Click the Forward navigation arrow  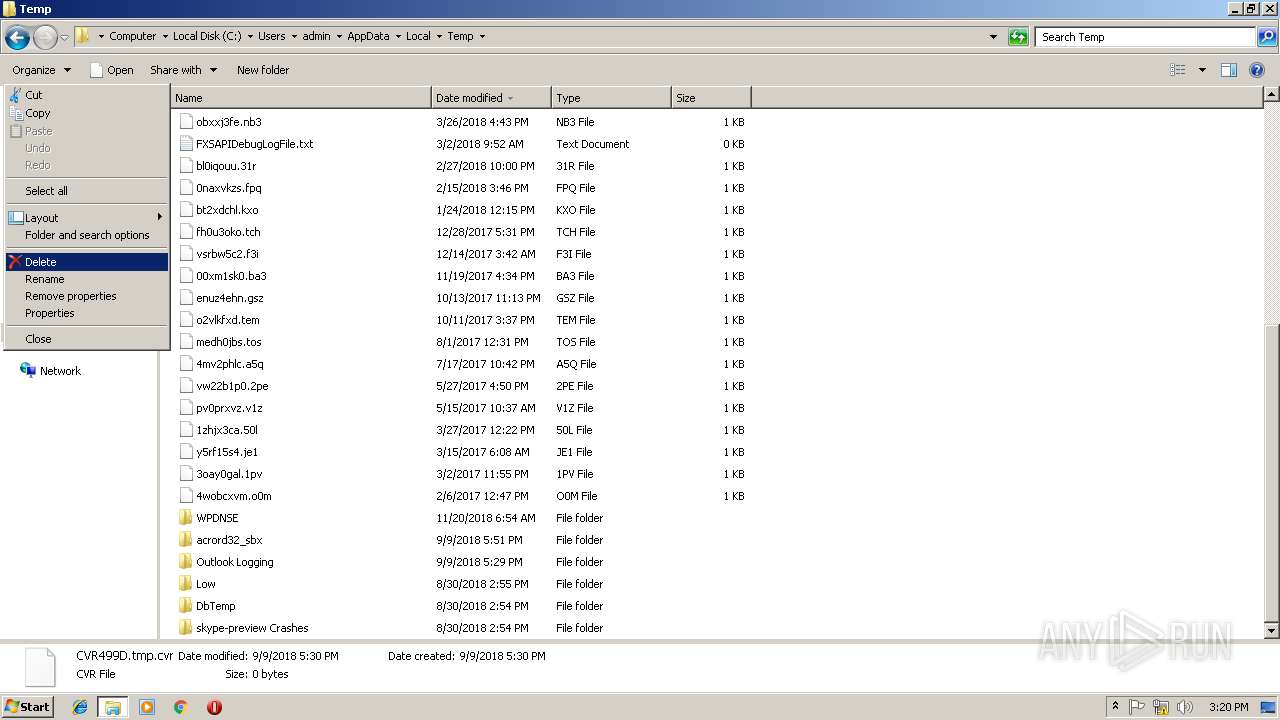point(45,38)
